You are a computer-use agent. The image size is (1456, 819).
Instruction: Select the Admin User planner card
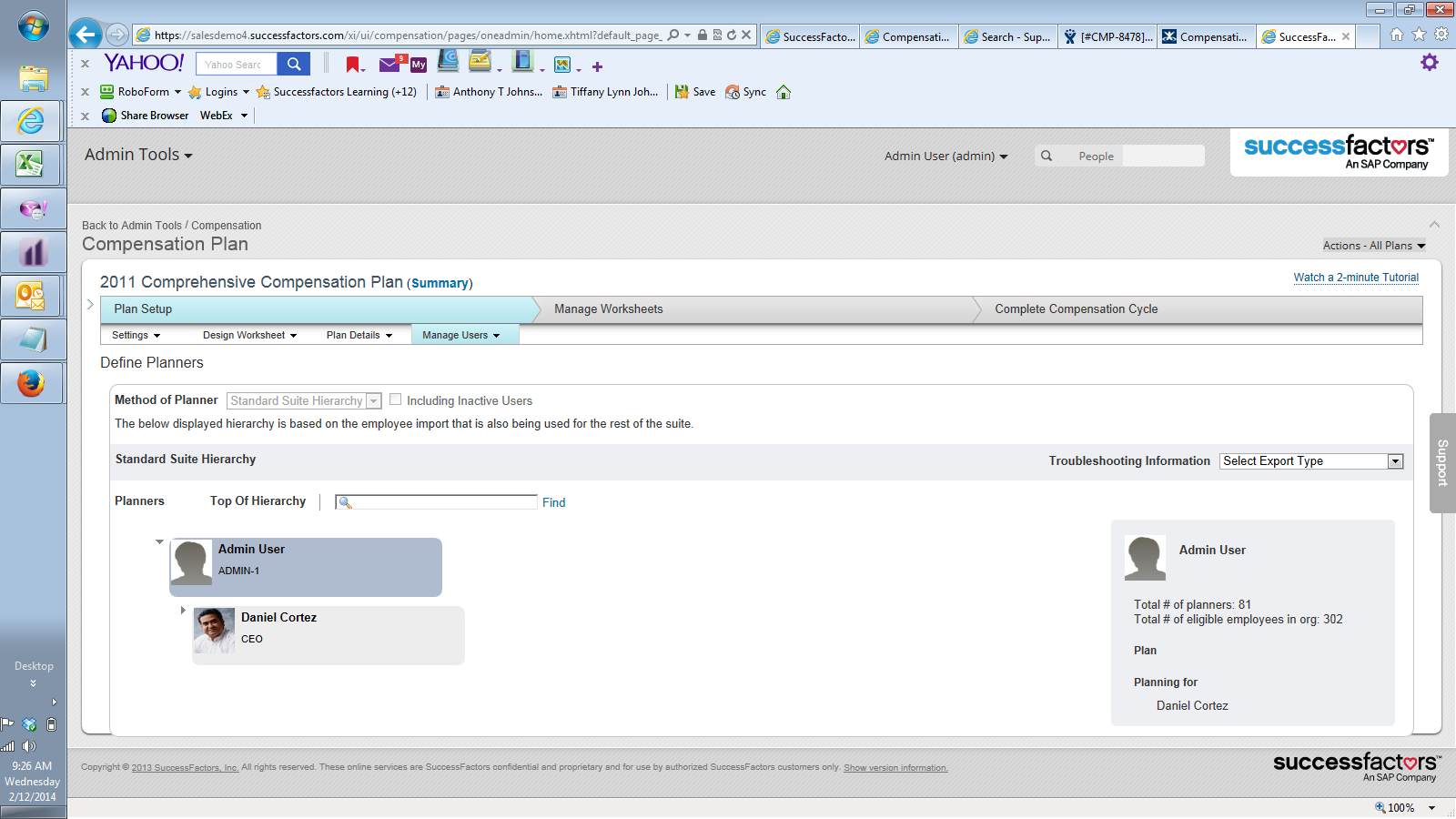[x=306, y=567]
